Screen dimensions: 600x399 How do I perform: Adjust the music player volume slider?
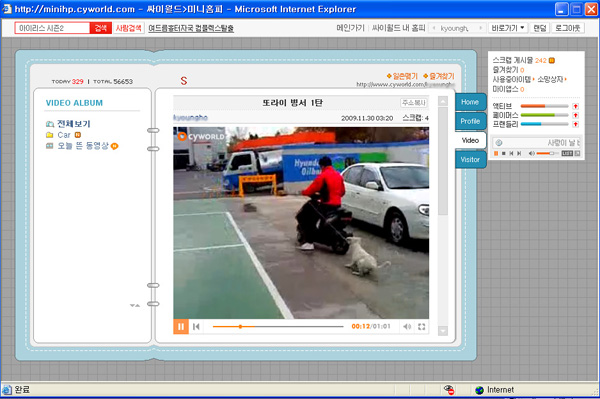coord(548,153)
